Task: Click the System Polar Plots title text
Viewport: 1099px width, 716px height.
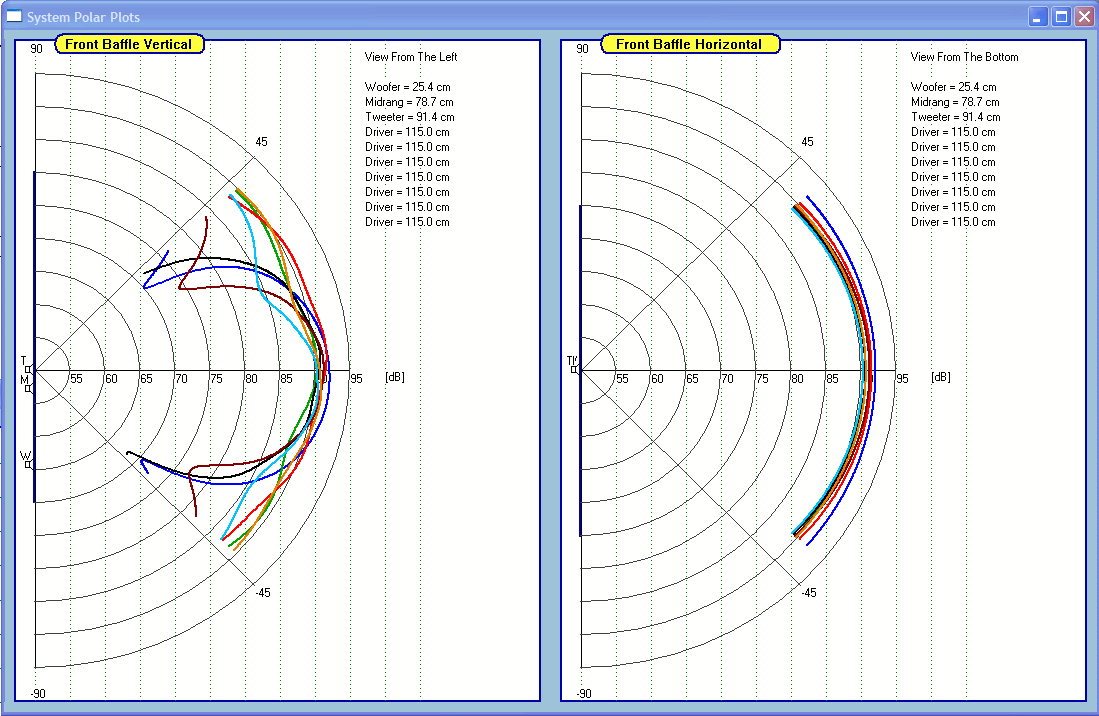Action: (83, 17)
